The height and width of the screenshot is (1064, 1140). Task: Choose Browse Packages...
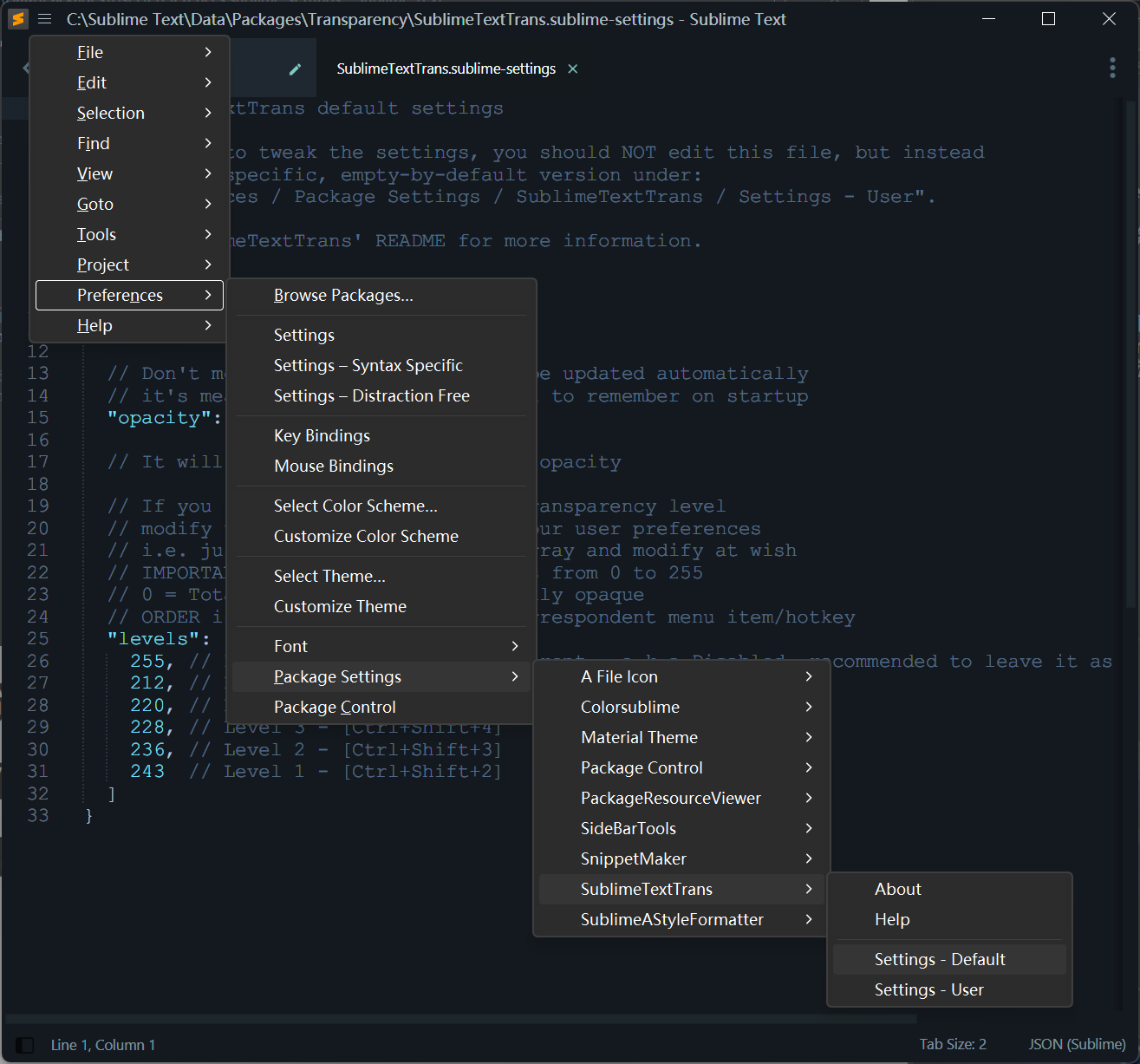tap(381, 295)
